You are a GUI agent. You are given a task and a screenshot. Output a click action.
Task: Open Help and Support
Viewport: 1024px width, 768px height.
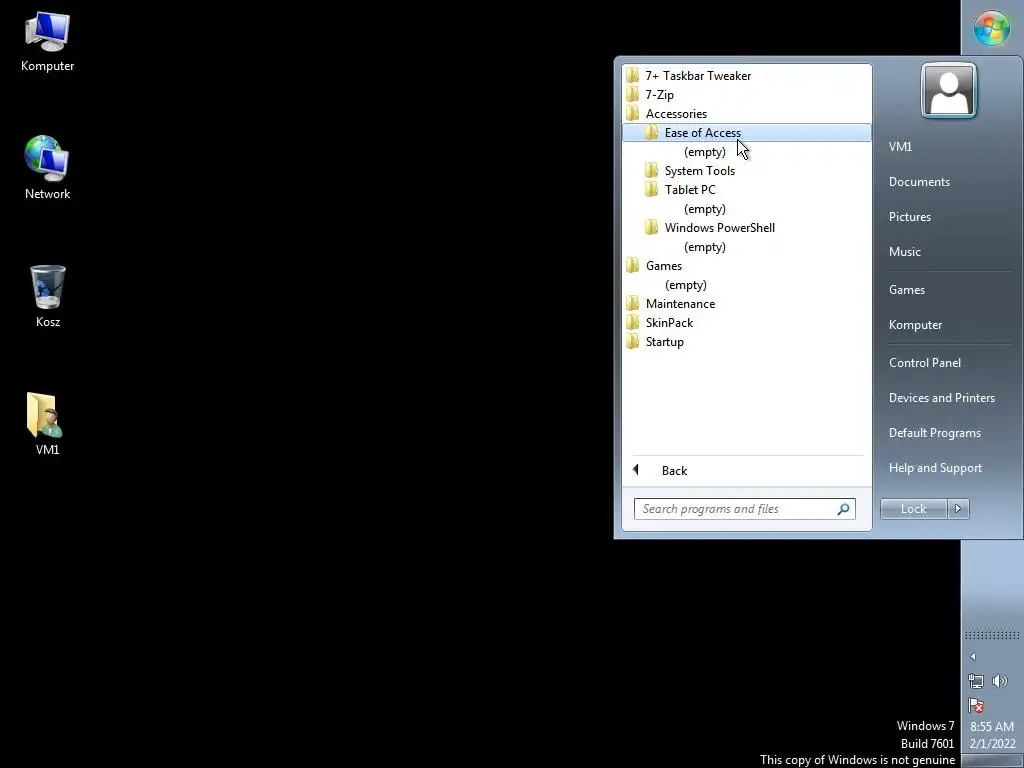(x=935, y=468)
